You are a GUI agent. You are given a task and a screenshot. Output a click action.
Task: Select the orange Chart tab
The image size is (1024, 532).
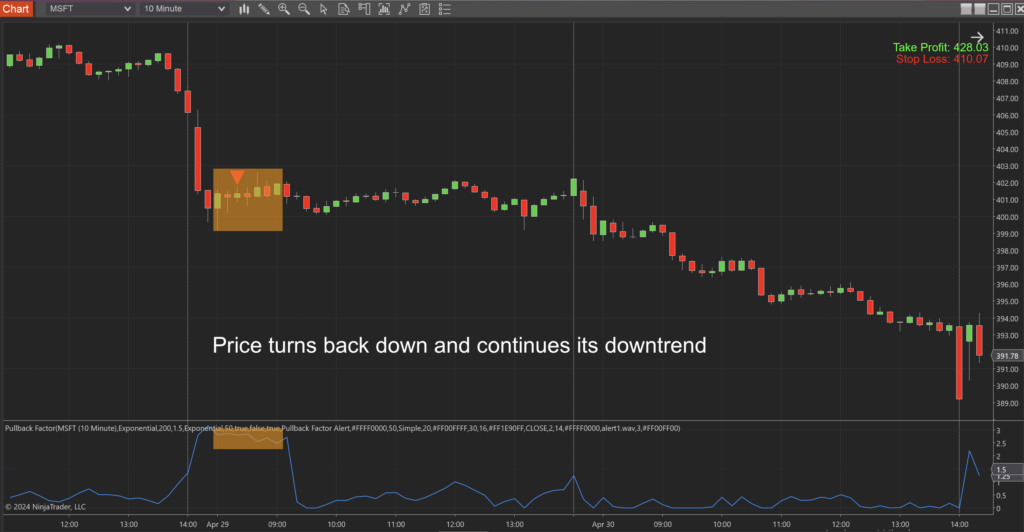(16, 9)
